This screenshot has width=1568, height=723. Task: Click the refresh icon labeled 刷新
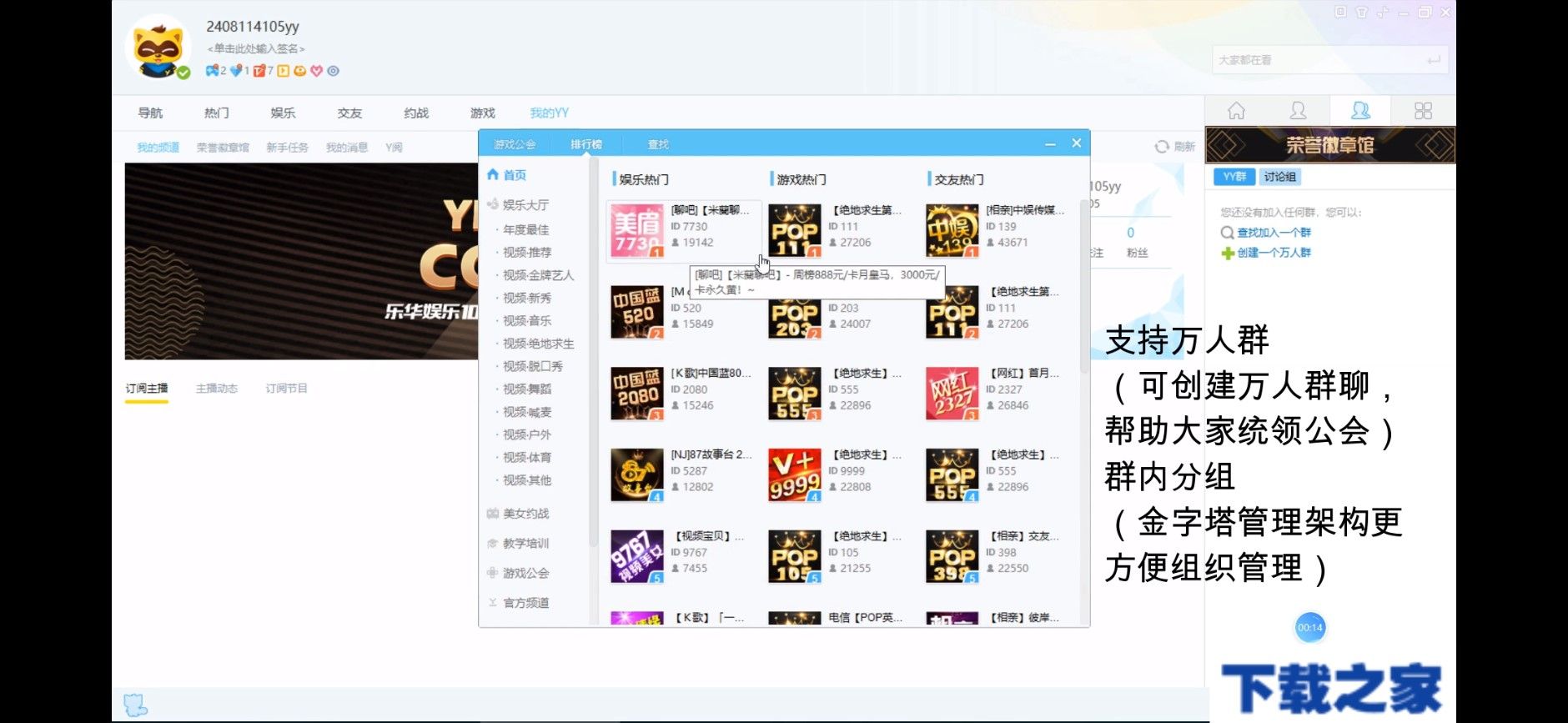(x=1162, y=147)
